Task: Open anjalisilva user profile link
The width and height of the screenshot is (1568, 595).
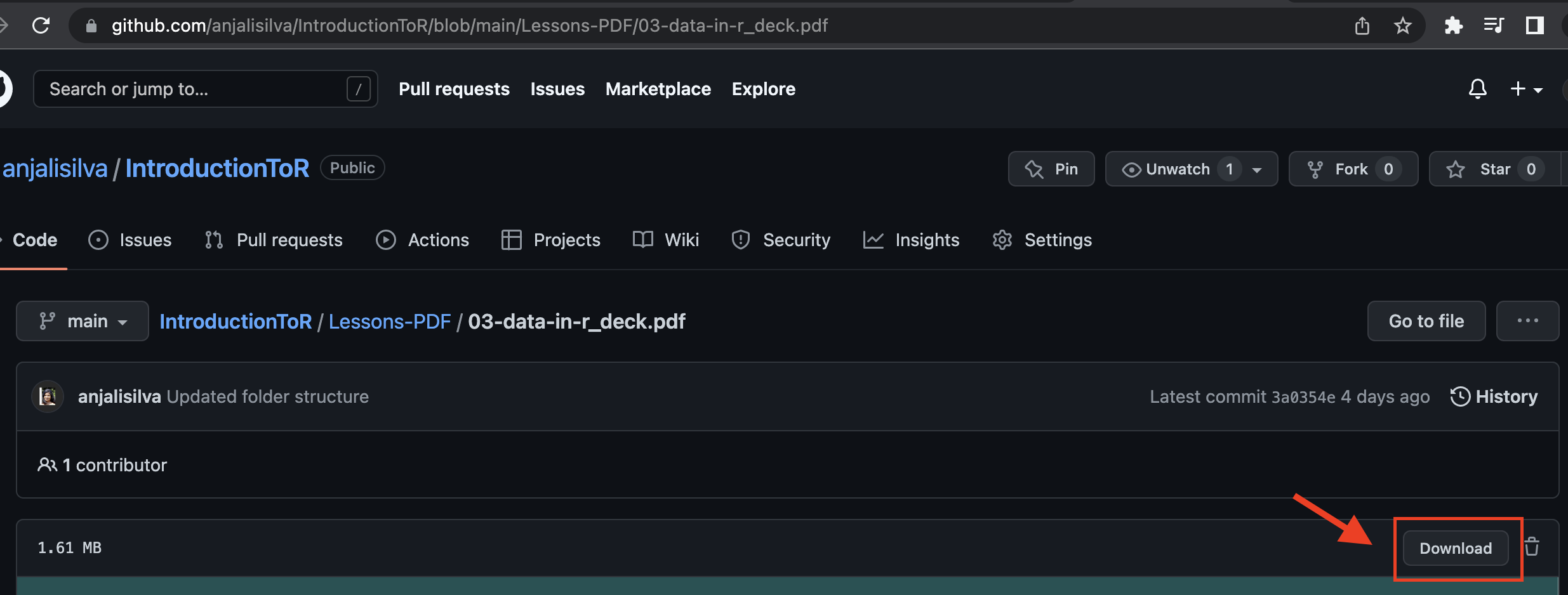Action: point(55,169)
